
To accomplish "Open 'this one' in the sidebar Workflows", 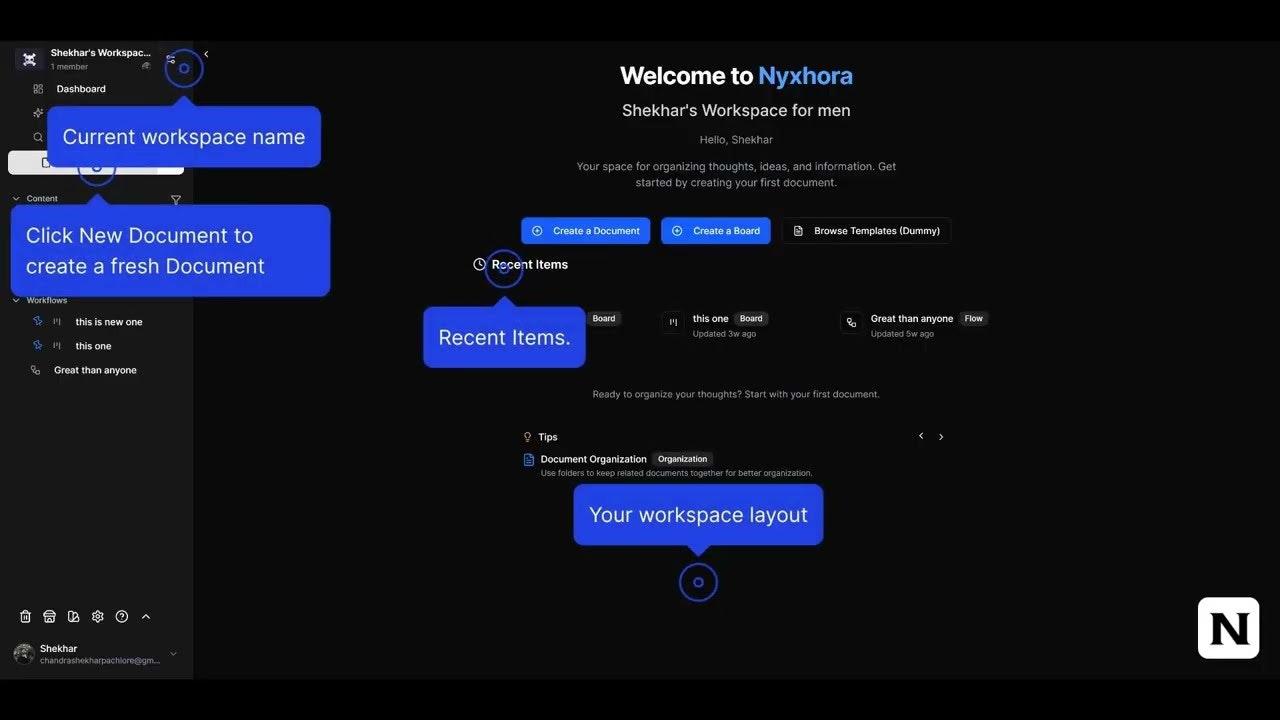I will click(x=93, y=346).
